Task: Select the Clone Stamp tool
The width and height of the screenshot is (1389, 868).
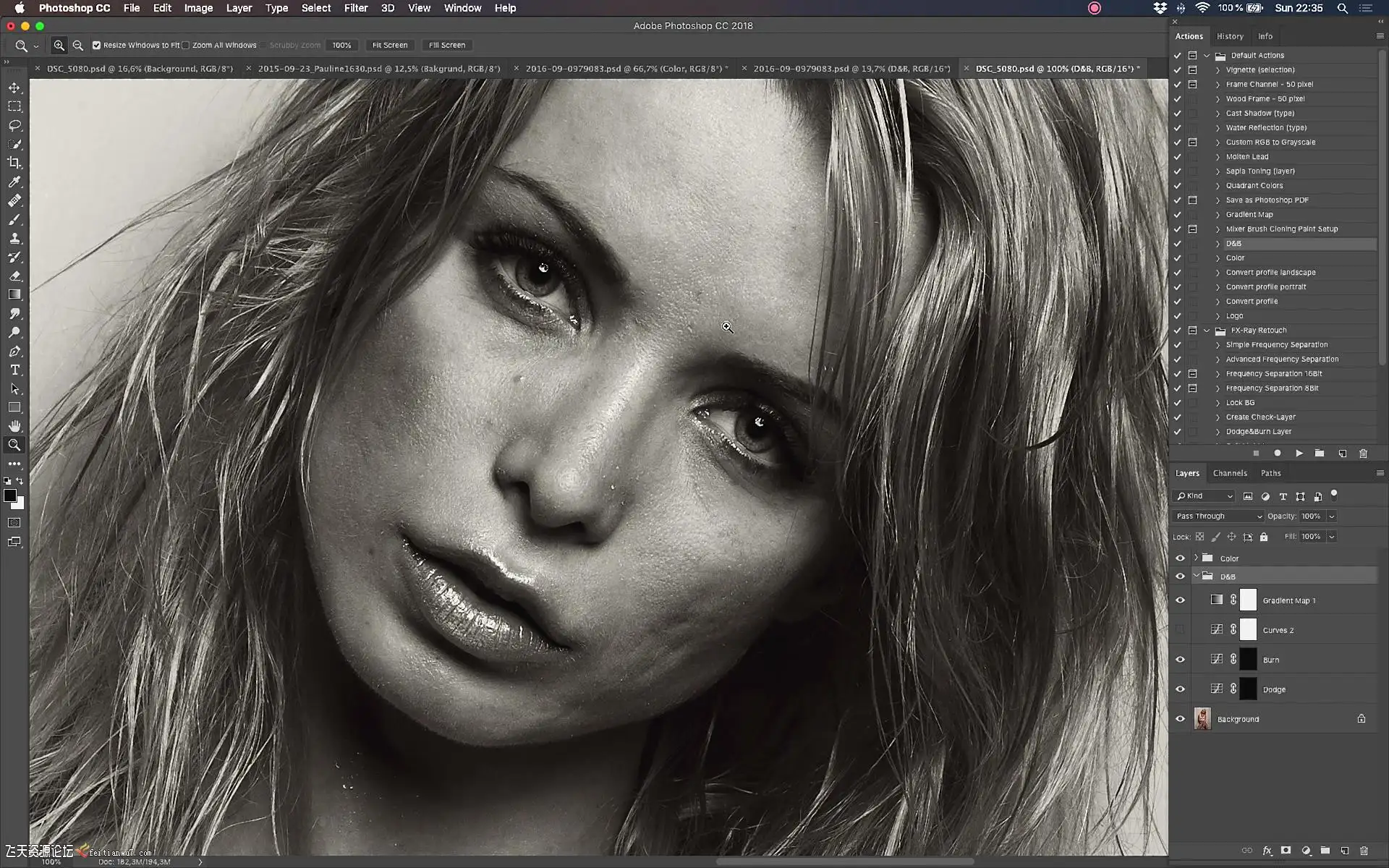Action: [x=14, y=239]
